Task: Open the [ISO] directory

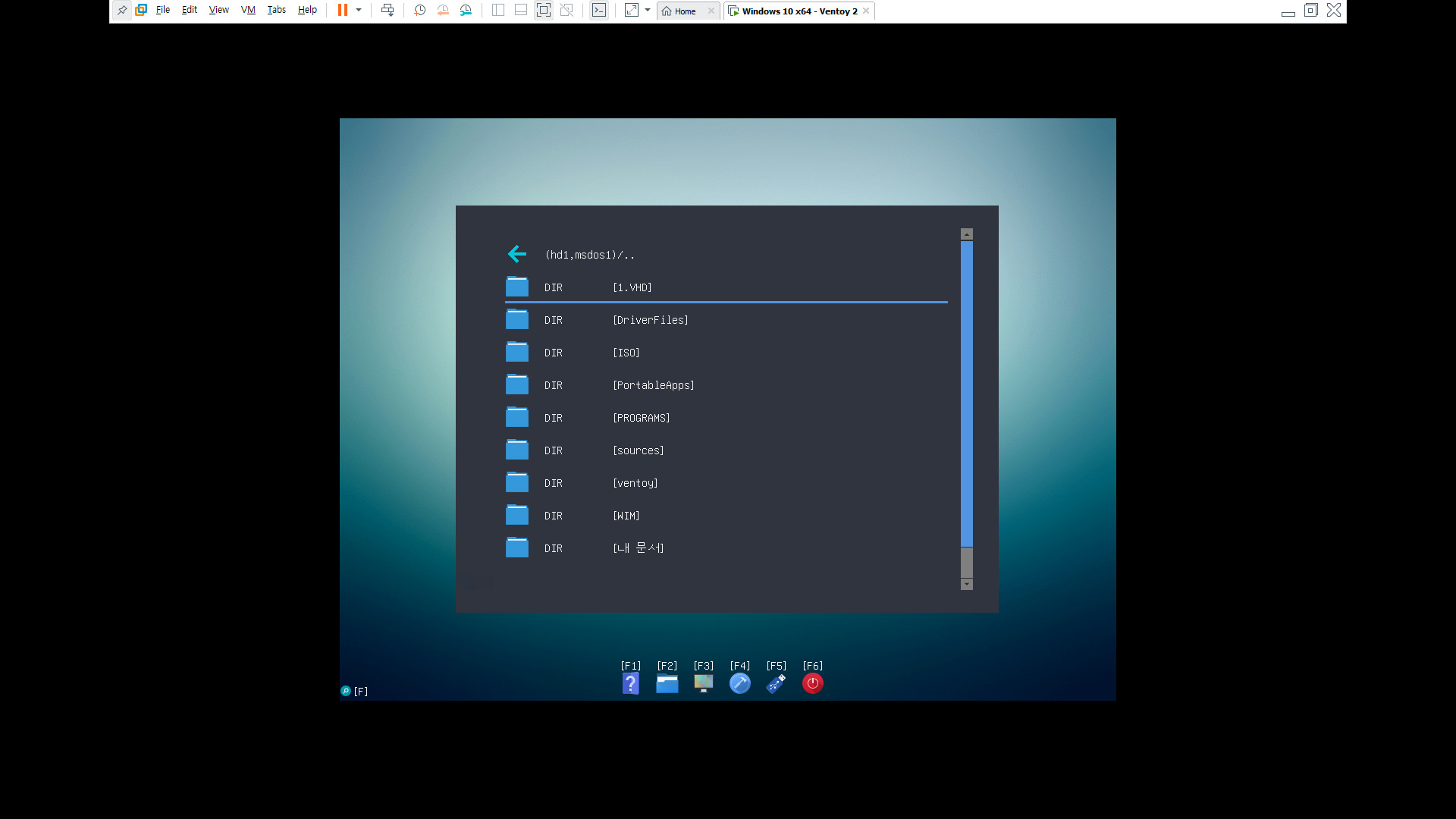Action: [x=726, y=353]
